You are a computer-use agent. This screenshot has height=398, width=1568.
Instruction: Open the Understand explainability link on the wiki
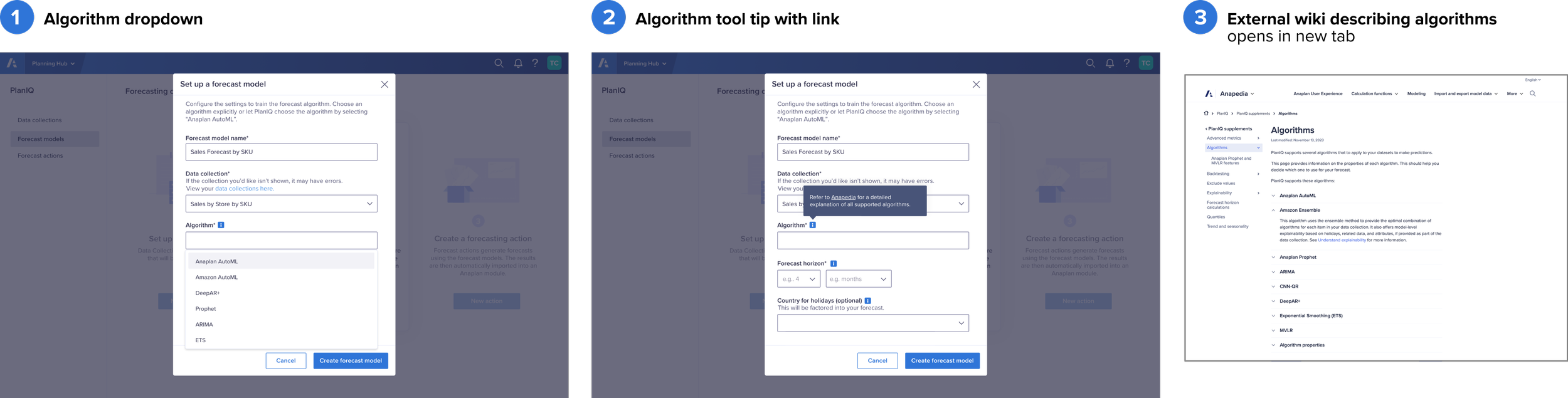[1342, 240]
